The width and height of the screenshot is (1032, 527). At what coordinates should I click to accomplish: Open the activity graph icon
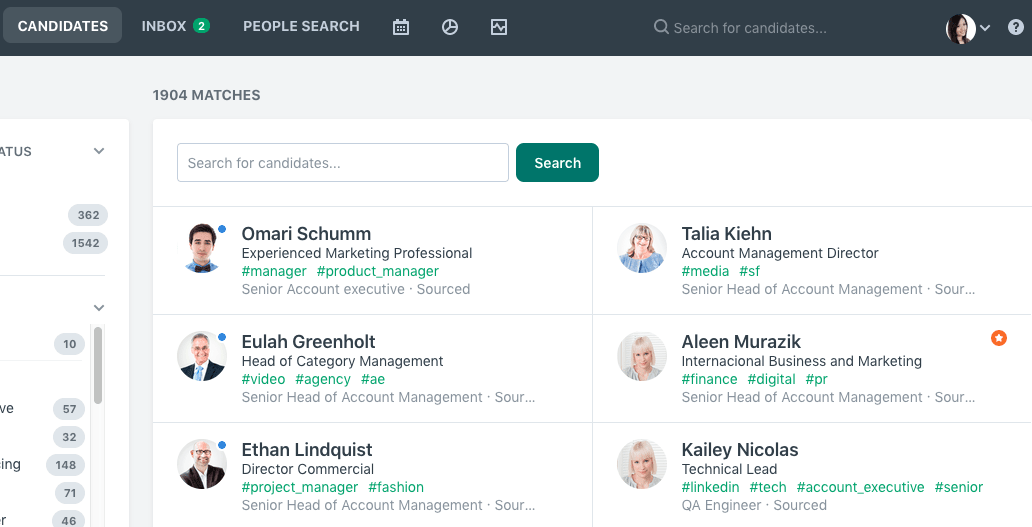499,27
